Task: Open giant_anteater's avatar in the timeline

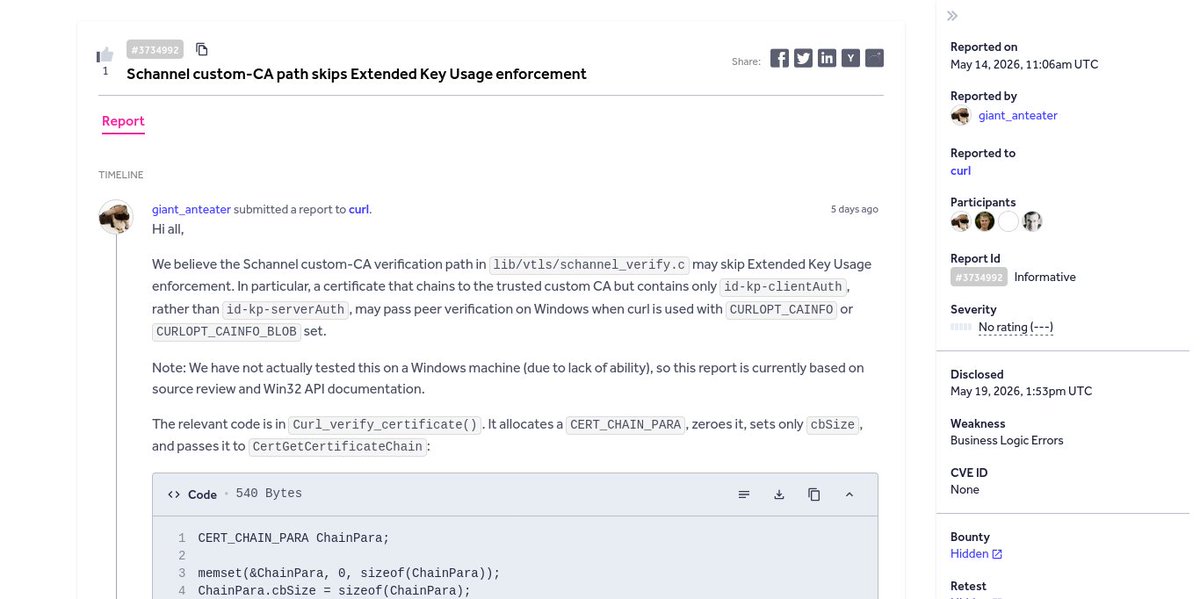Action: [116, 217]
